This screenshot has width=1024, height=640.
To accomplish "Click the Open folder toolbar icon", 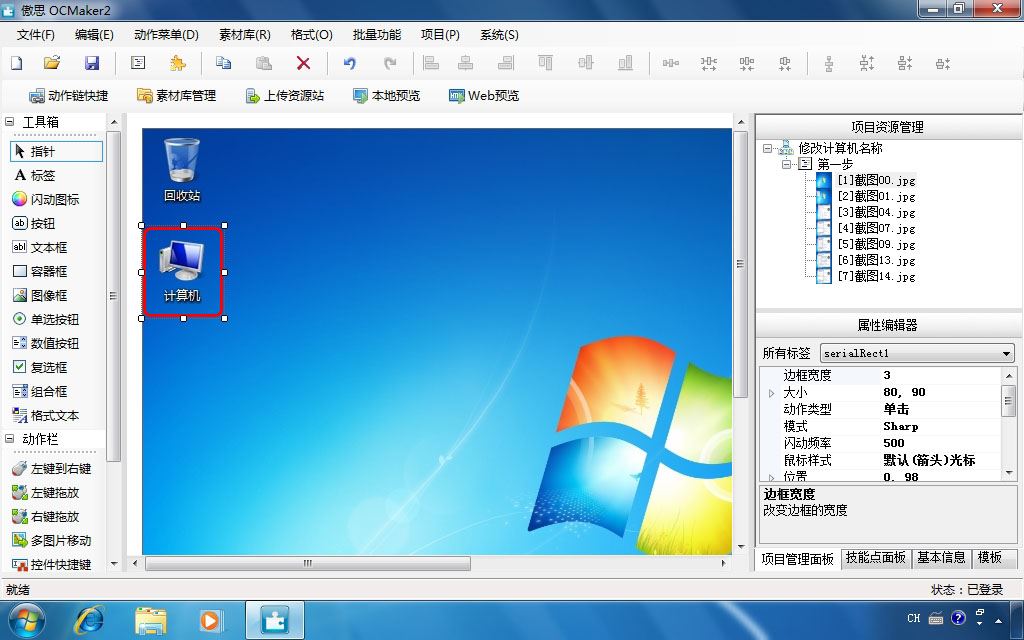I will pyautogui.click(x=52, y=63).
